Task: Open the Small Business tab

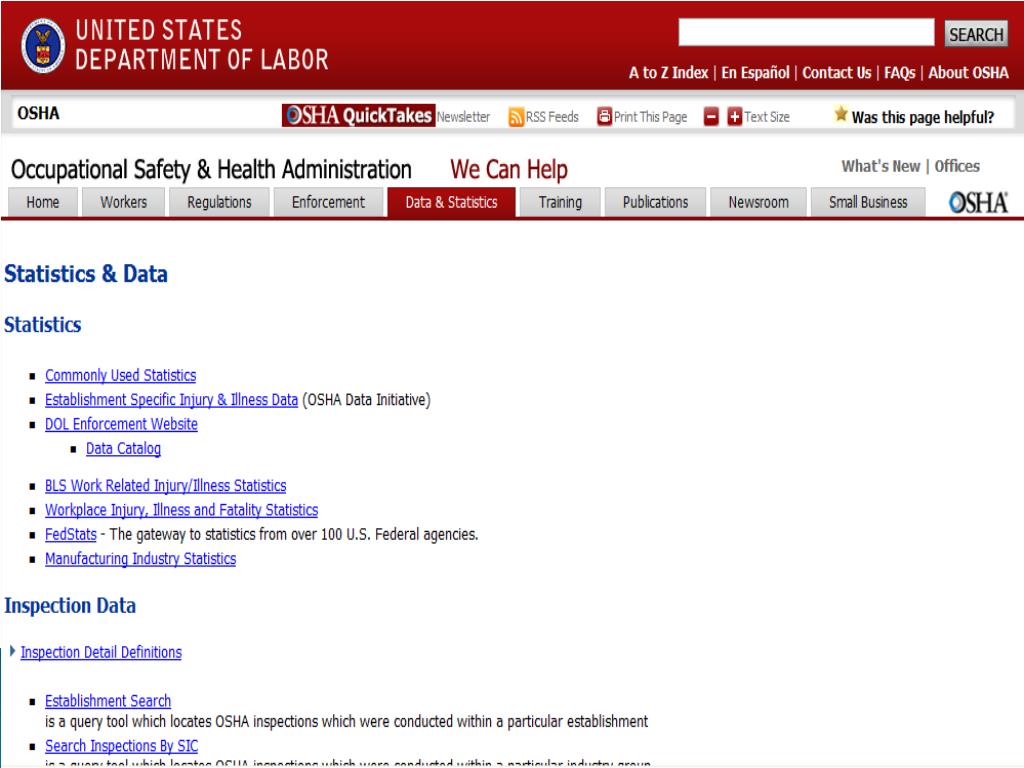Action: pyautogui.click(x=868, y=202)
